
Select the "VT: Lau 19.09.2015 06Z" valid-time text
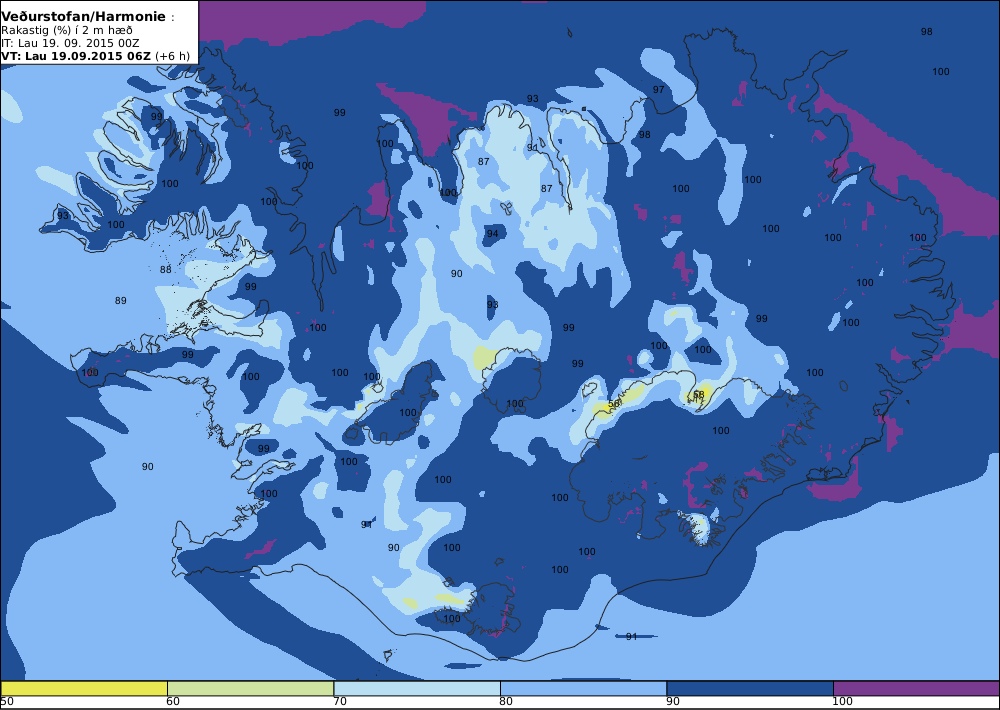[x=75, y=55]
